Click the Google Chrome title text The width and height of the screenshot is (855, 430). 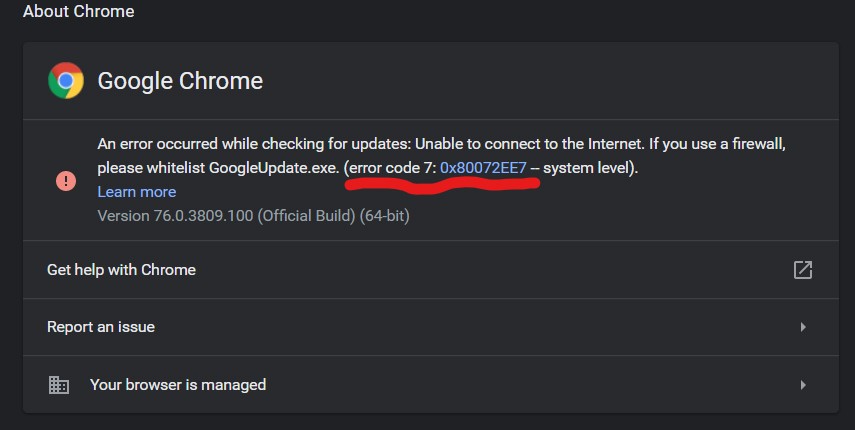[180, 81]
